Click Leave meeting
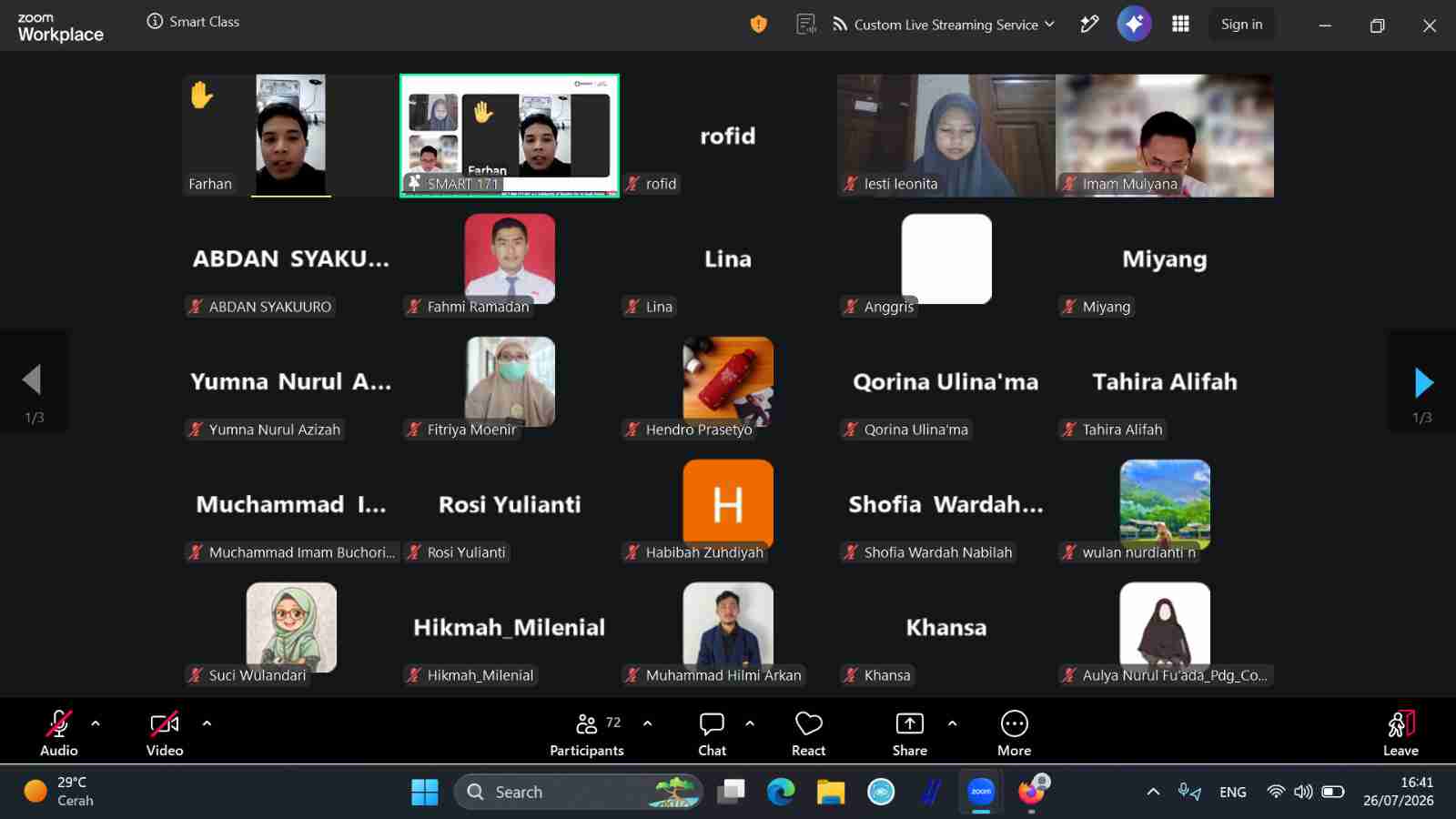The height and width of the screenshot is (819, 1456). pos(1400,733)
